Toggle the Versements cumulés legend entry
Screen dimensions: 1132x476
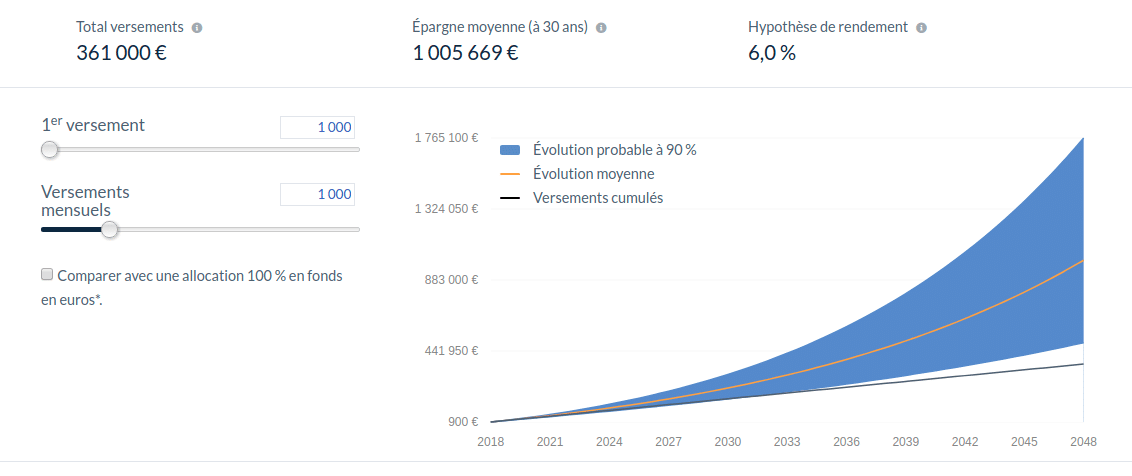point(581,198)
